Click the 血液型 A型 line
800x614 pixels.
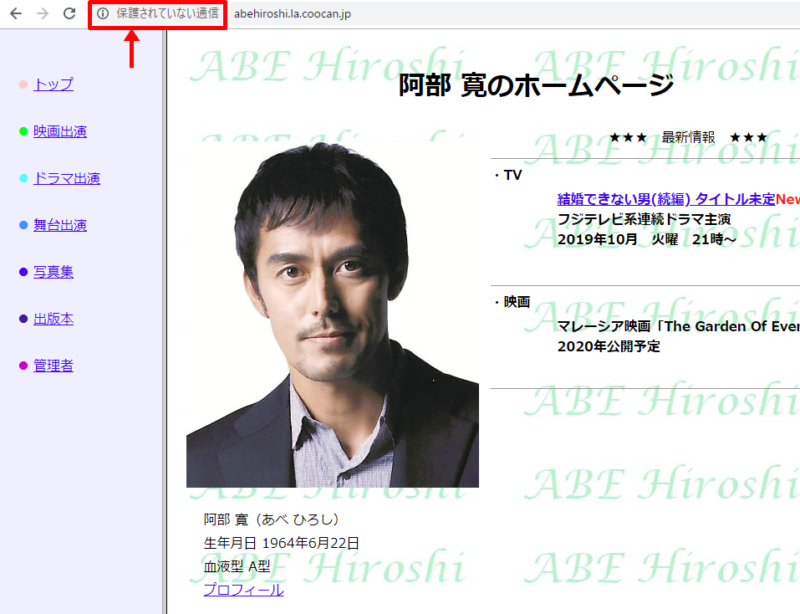point(237,567)
